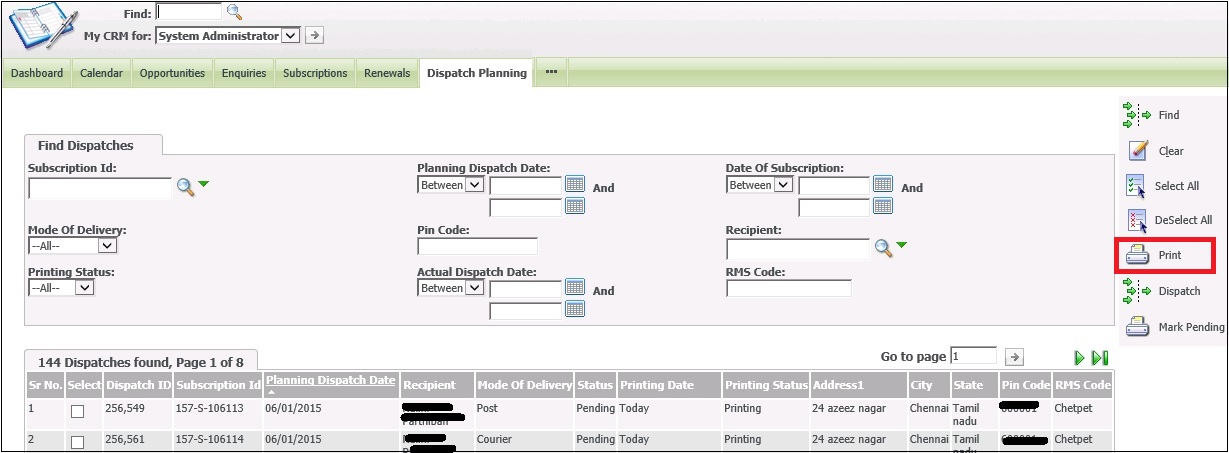Click the Subscription Id lookup magnifier icon
This screenshot has width=1229, height=453.
184,186
